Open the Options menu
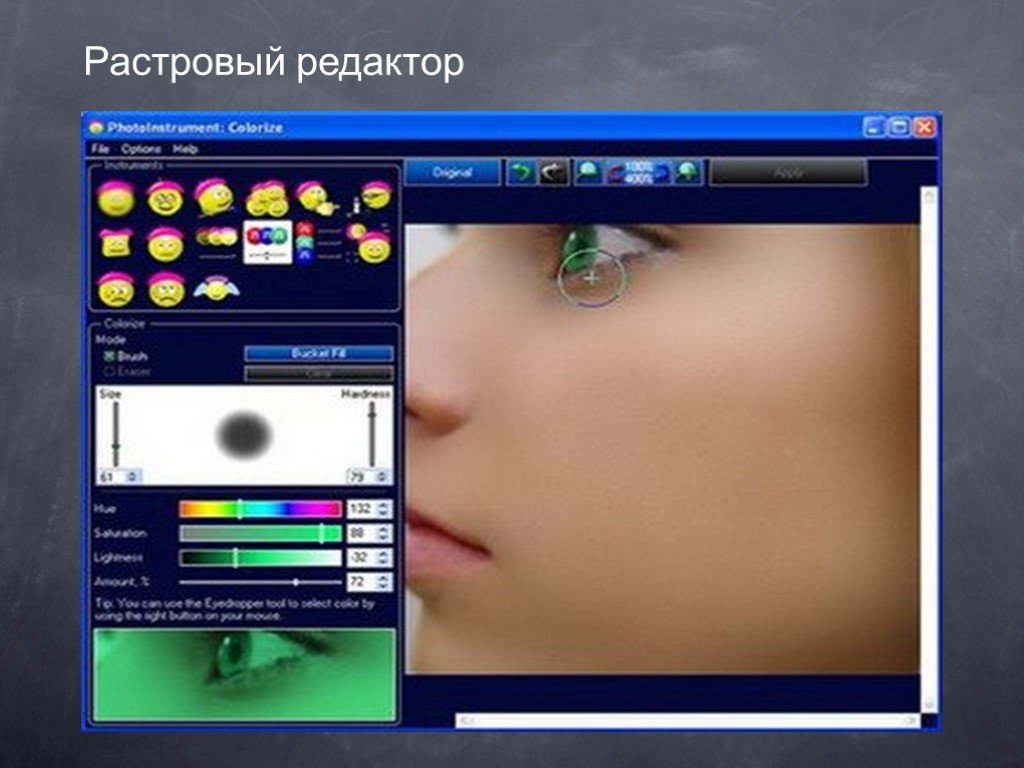Screen dimensions: 1024x768 [x=141, y=149]
